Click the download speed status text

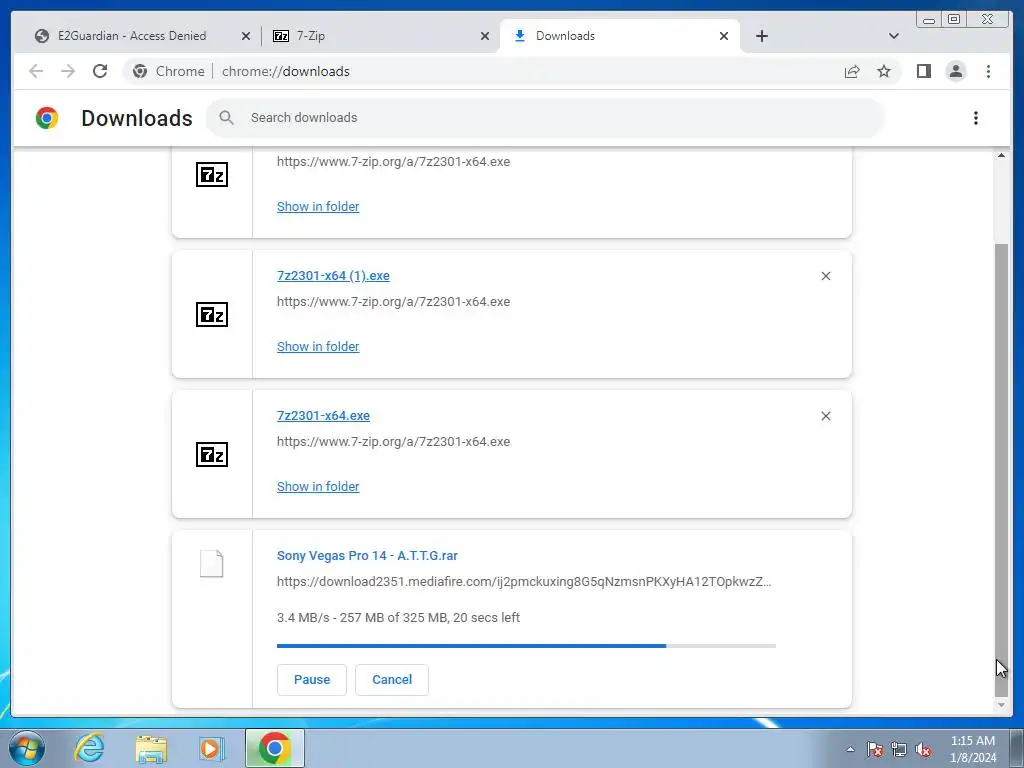(x=398, y=618)
